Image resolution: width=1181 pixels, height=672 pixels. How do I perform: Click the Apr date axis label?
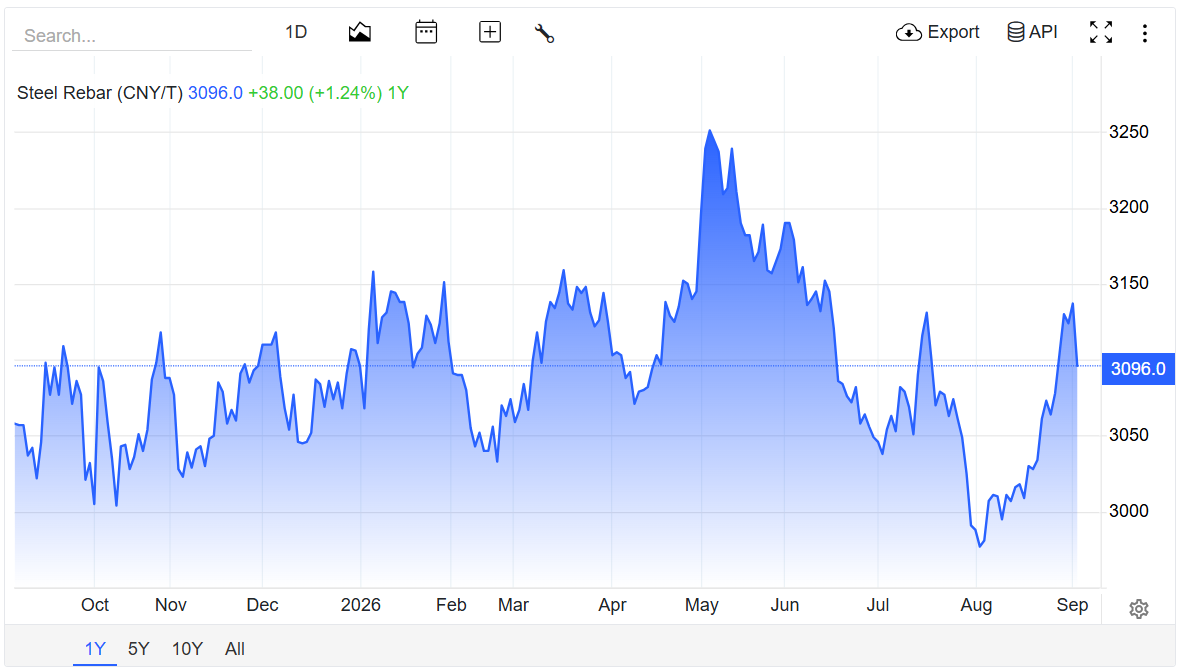(x=612, y=605)
